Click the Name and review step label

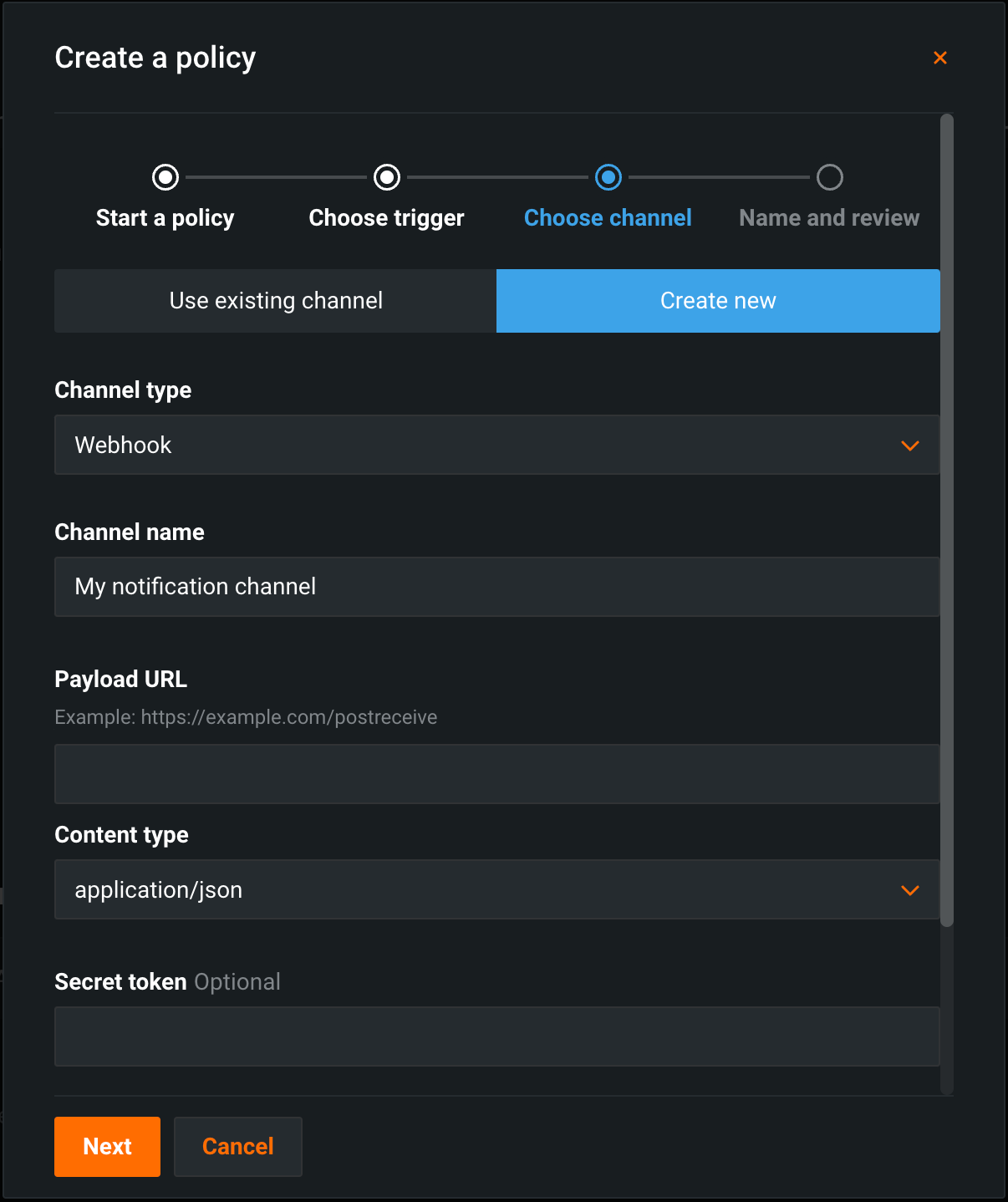click(x=829, y=218)
